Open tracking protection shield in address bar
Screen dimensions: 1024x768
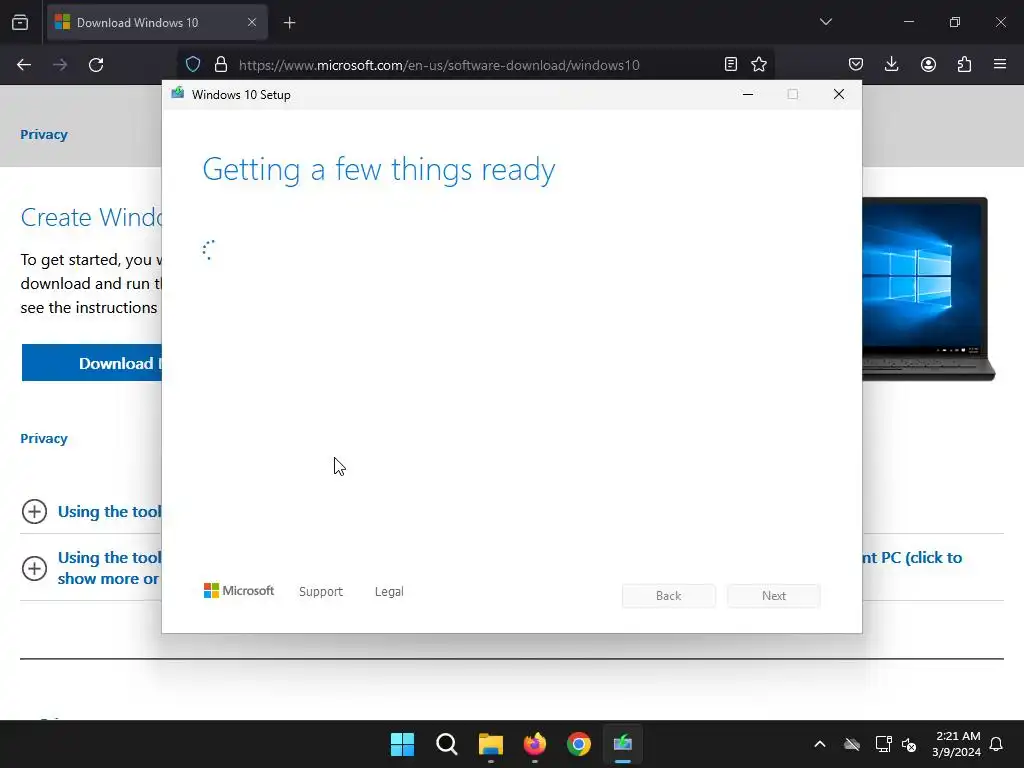pyautogui.click(x=193, y=64)
